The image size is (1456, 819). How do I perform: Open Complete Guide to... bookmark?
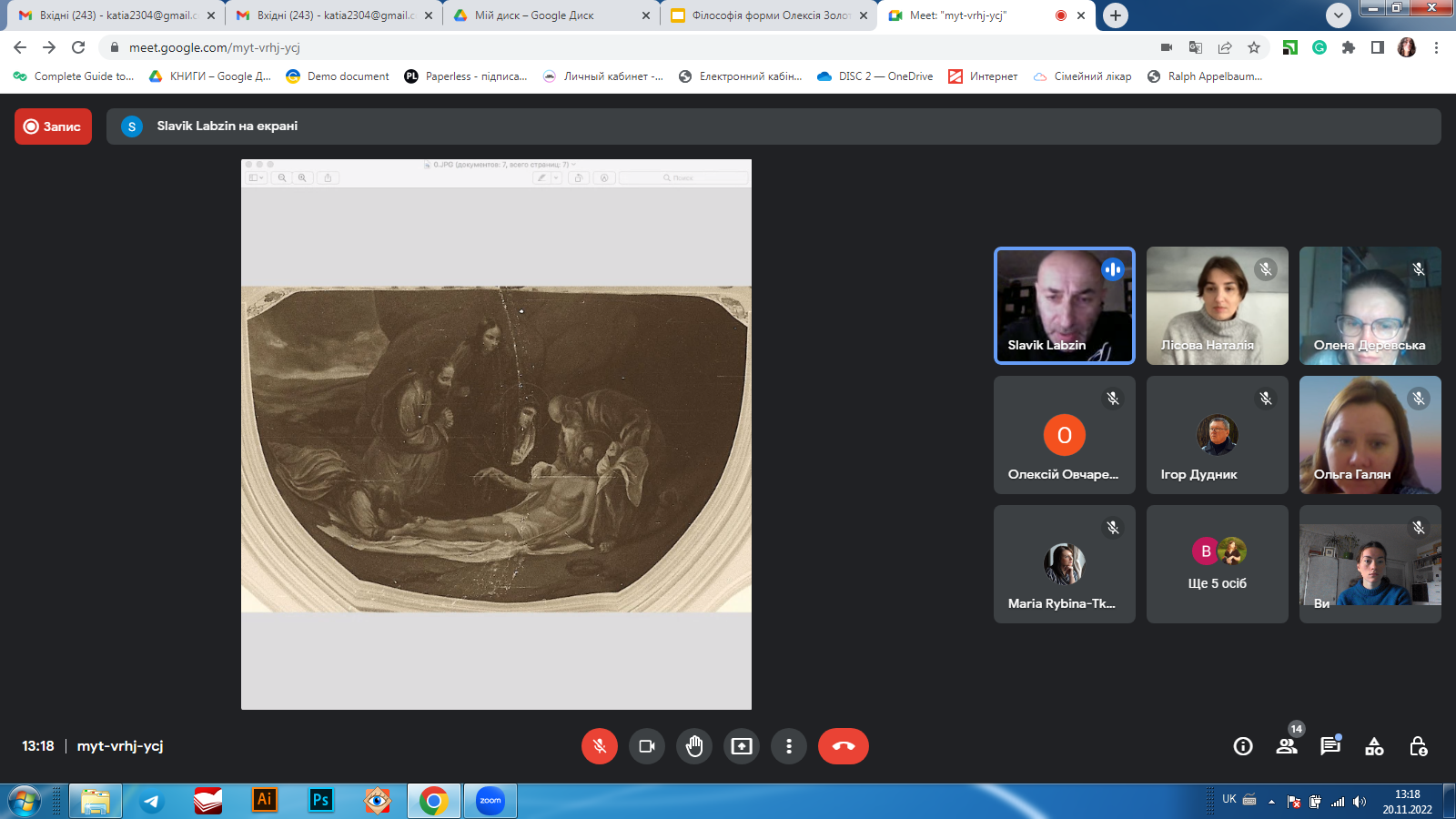(x=74, y=76)
